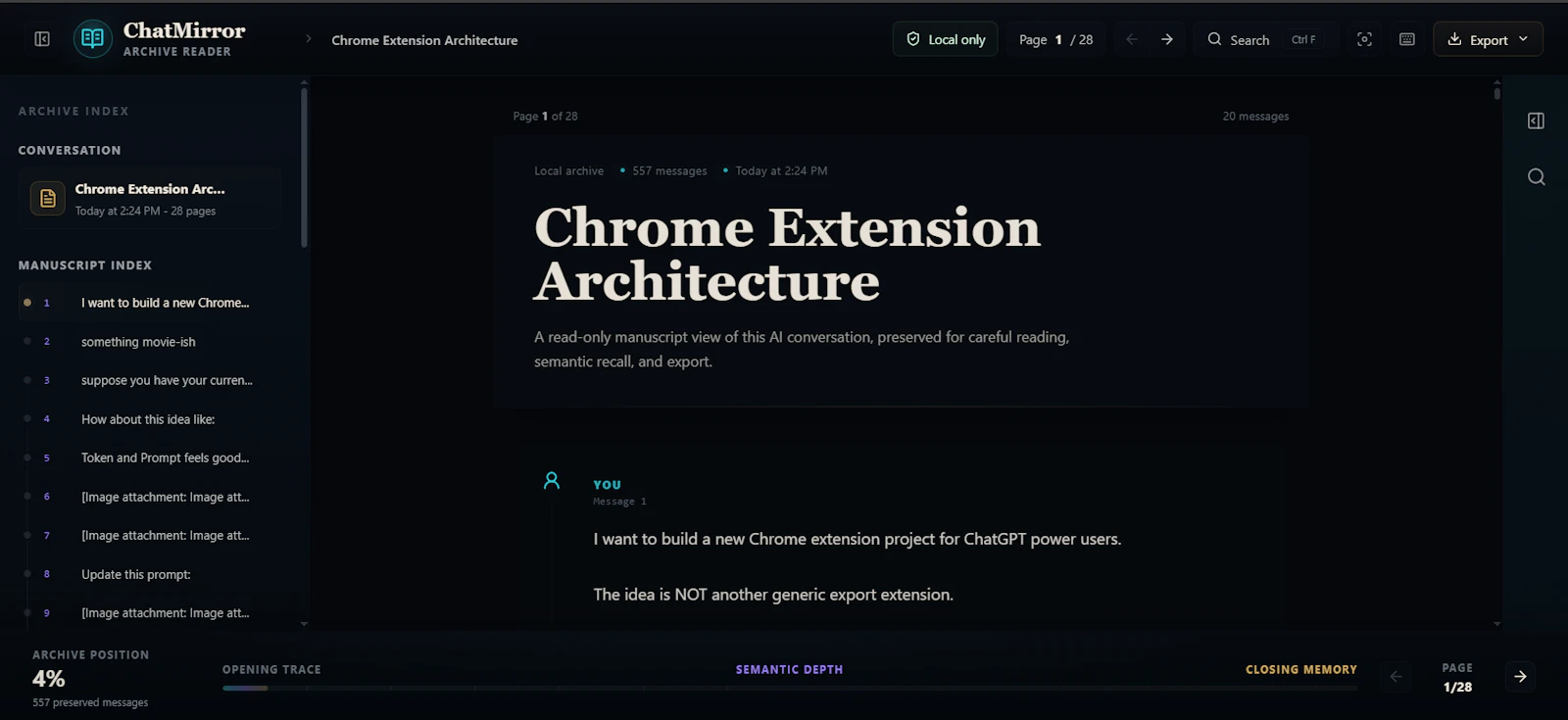Viewport: 1568px width, 720px height.
Task: Open index entry 6 Image attachment
Action: point(149,497)
